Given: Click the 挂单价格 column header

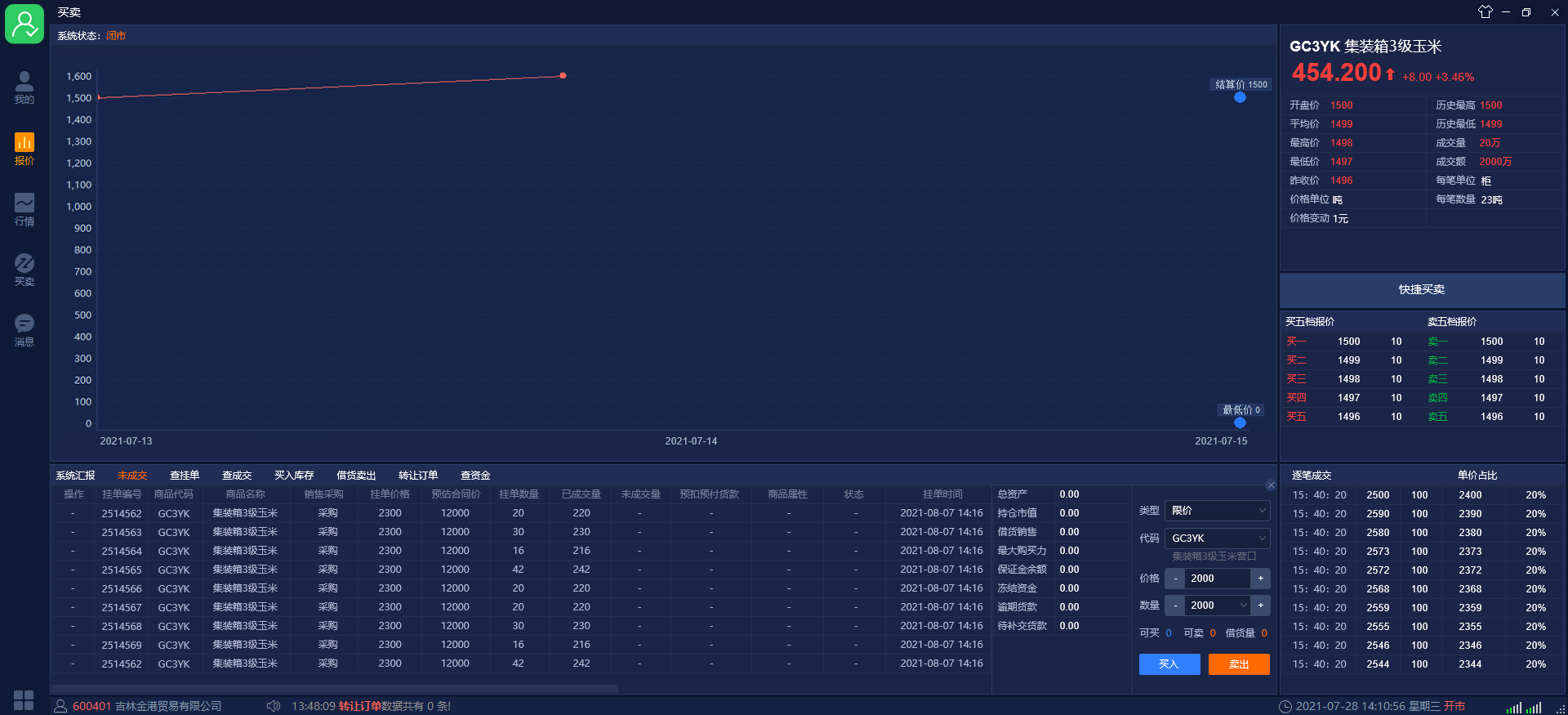Looking at the screenshot, I should pos(390,494).
